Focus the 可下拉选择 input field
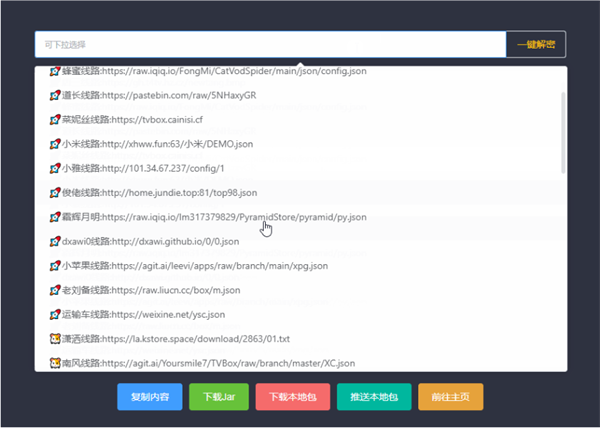The width and height of the screenshot is (600, 428). [x=270, y=45]
